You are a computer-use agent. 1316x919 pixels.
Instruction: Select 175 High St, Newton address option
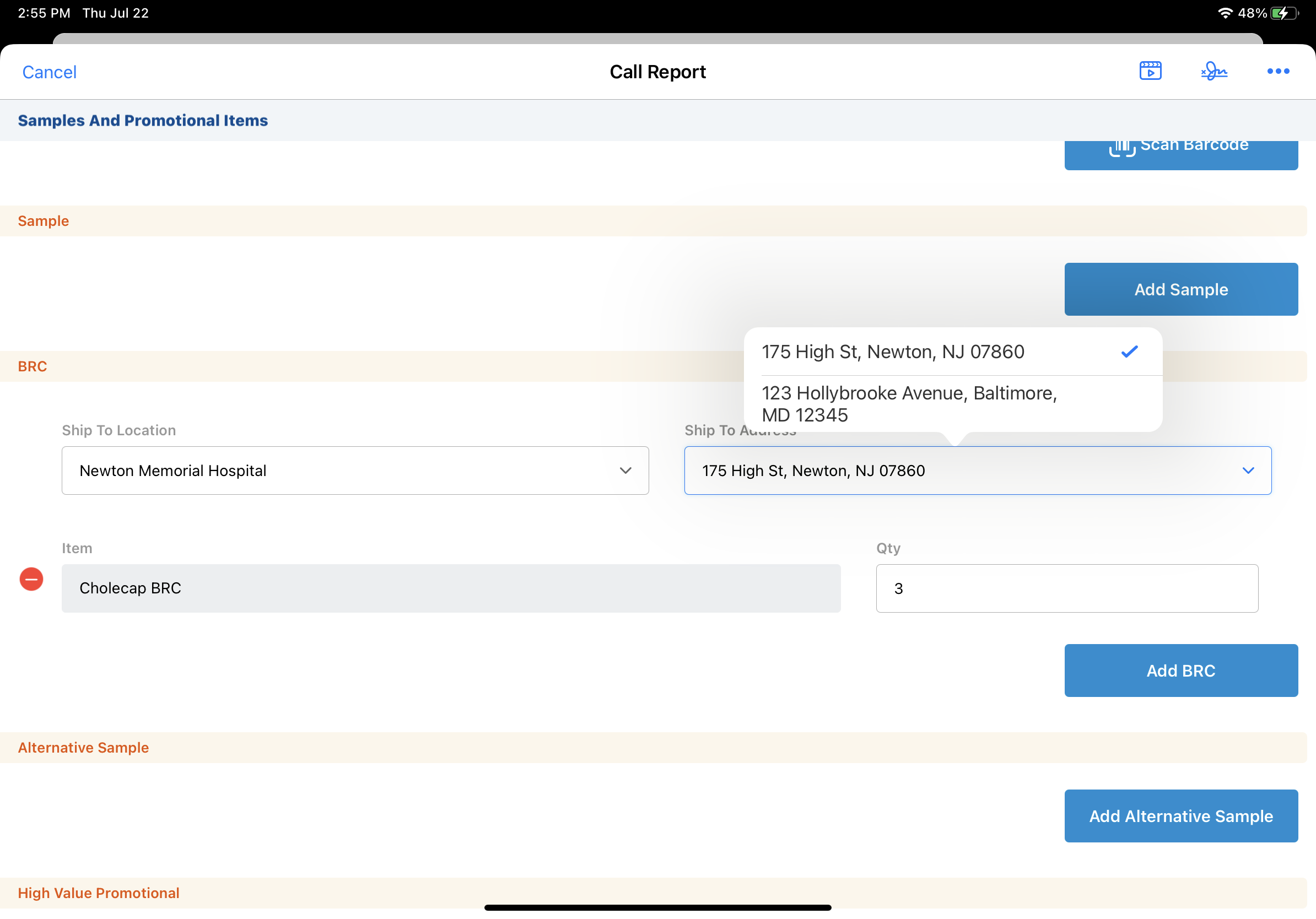coord(892,352)
